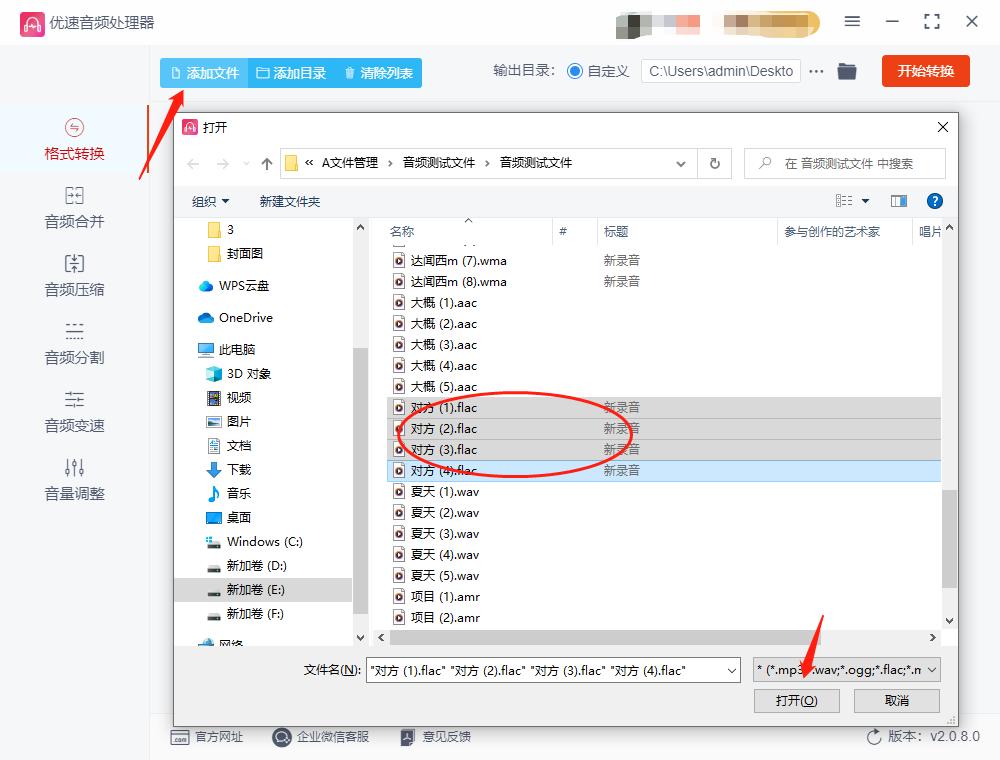The image size is (1000, 760).
Task: Click the refresh icon beside 版本 v2.0.8.0
Action: coord(874,735)
